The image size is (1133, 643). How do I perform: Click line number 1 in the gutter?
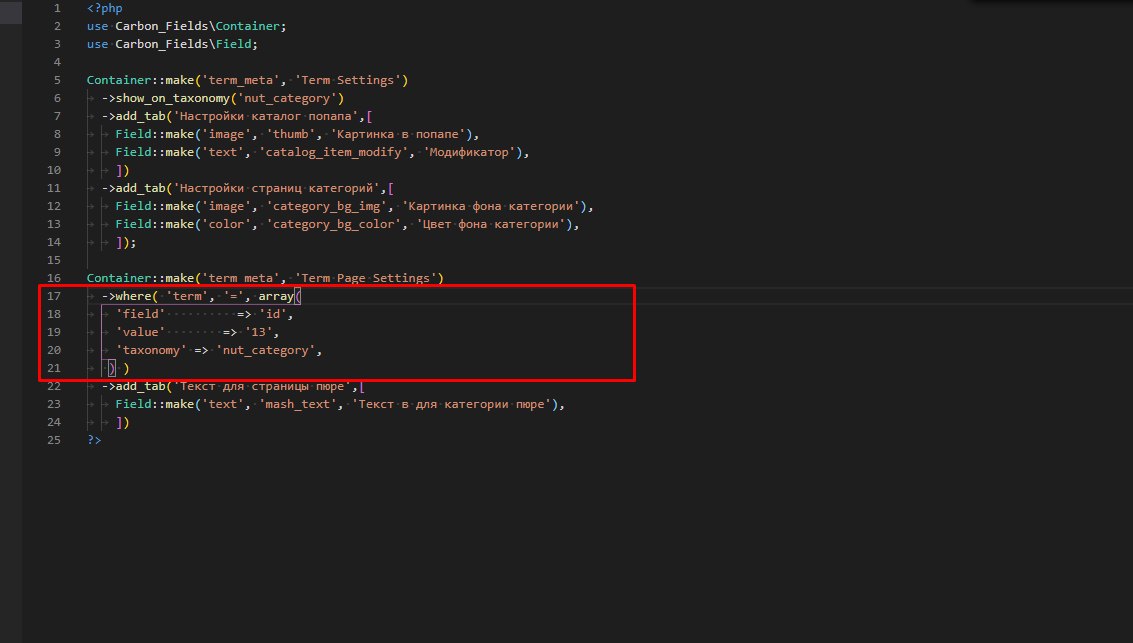(57, 8)
